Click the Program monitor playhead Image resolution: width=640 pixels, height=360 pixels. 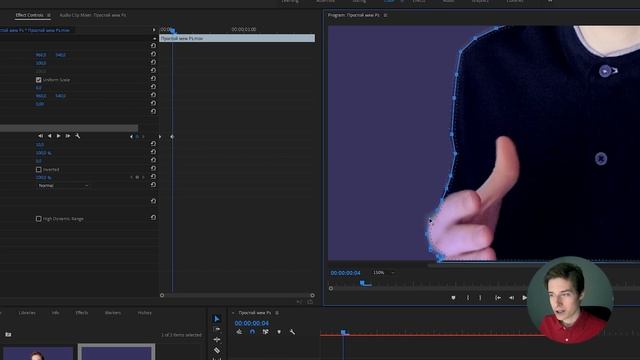(x=362, y=282)
